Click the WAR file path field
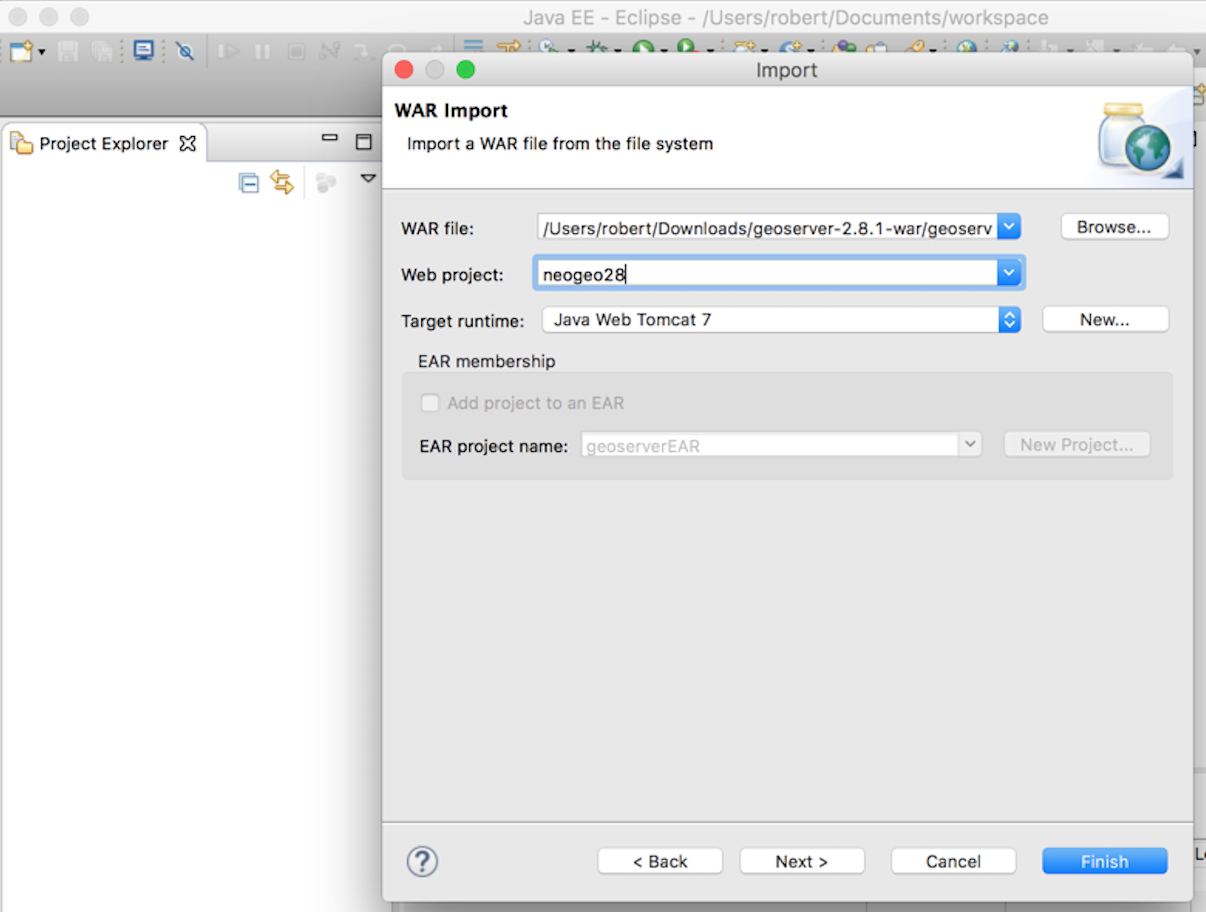Image resolution: width=1206 pixels, height=912 pixels. pos(768,228)
